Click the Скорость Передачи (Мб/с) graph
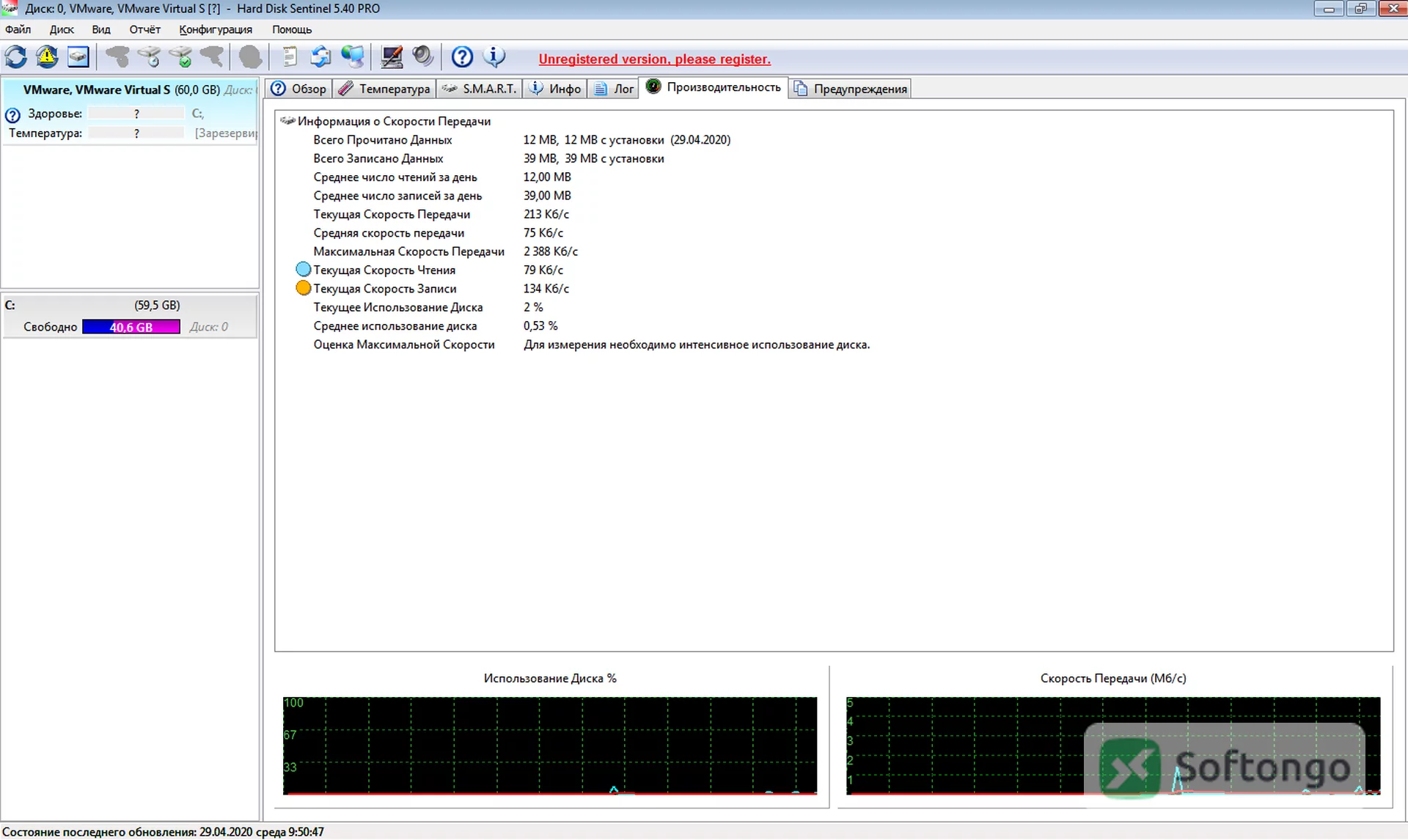This screenshot has height=840, width=1408. [x=1113, y=745]
